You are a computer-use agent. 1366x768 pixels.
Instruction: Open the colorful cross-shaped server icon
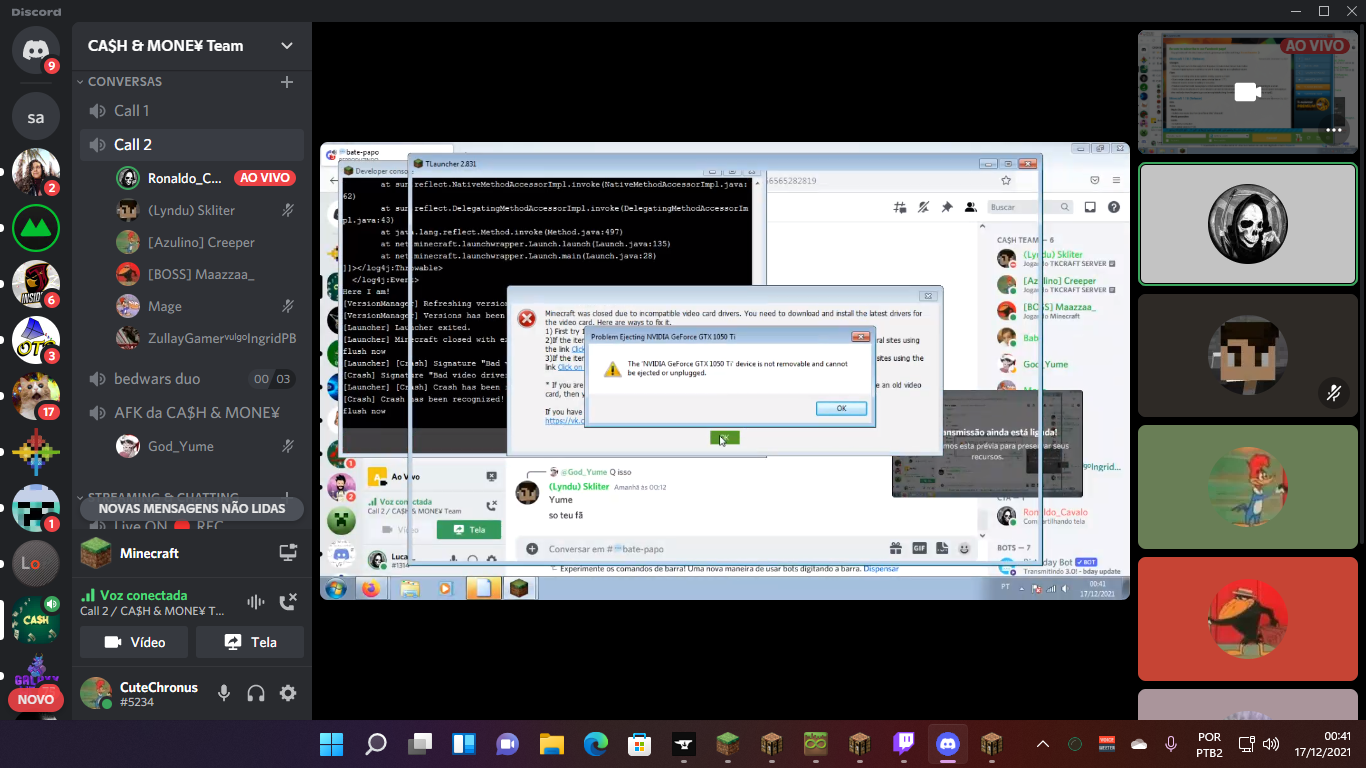(36, 453)
